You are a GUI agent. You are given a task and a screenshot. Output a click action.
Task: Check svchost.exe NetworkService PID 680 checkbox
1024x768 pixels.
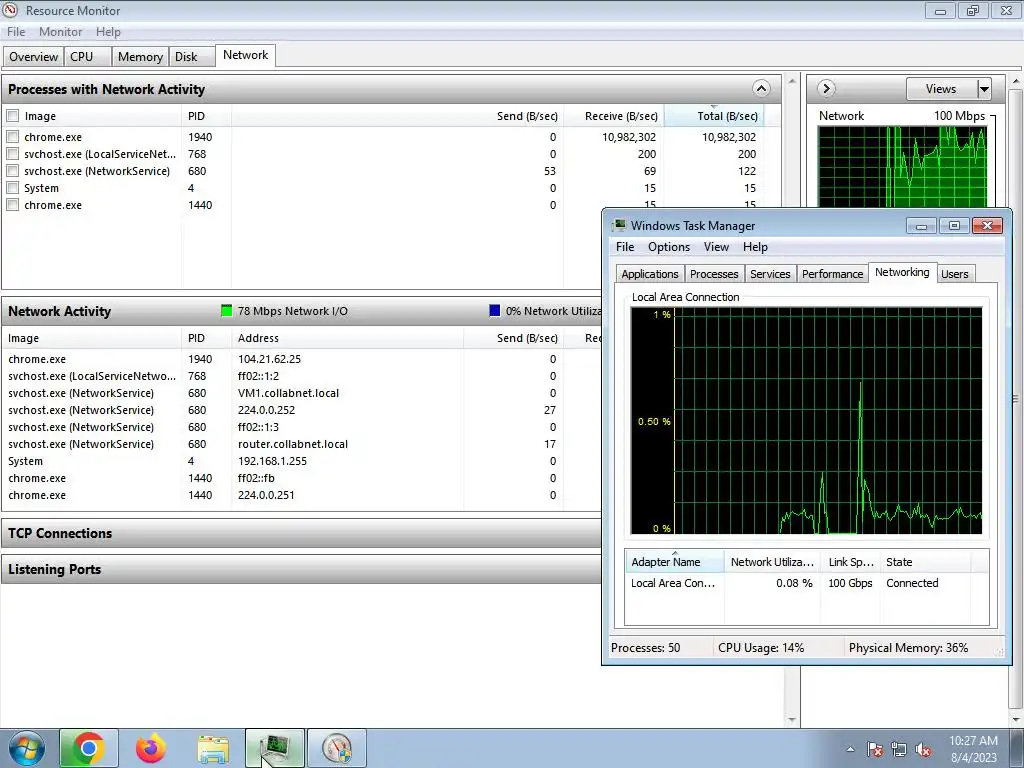pos(12,171)
